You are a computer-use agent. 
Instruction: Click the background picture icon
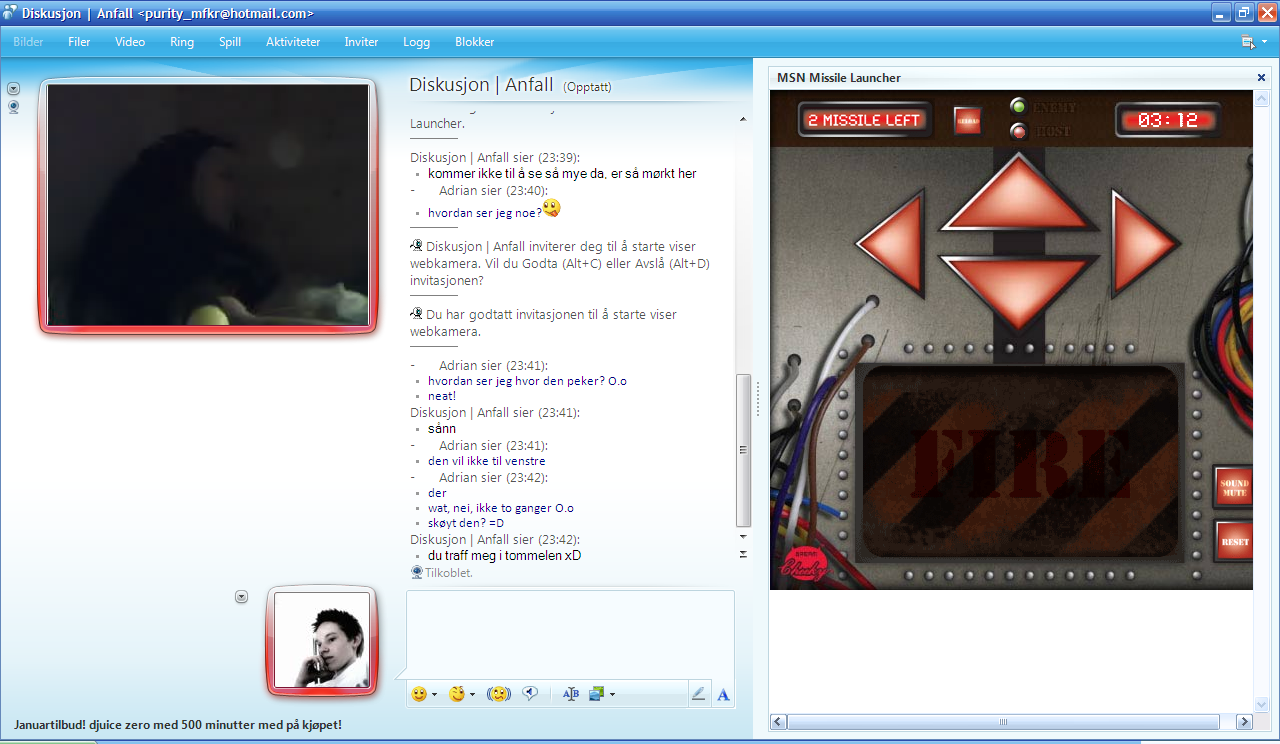(x=597, y=694)
